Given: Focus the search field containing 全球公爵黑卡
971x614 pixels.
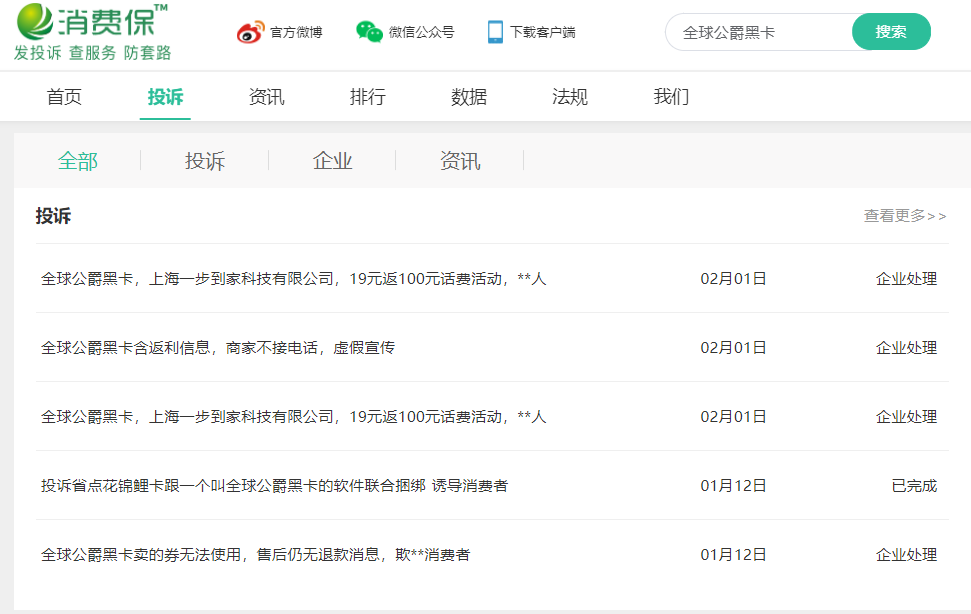Looking at the screenshot, I should coord(760,32).
